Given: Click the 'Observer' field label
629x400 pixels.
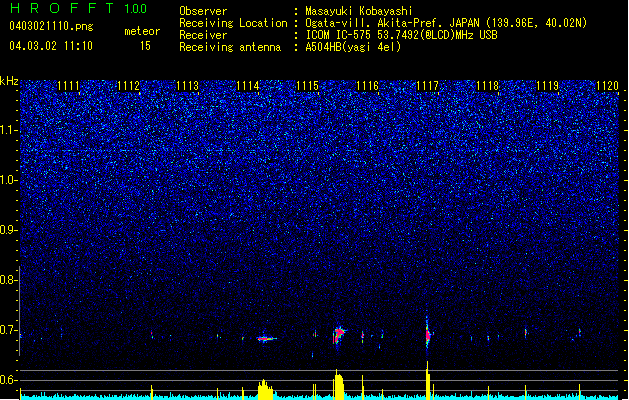Looking at the screenshot, I should click(x=203, y=11).
